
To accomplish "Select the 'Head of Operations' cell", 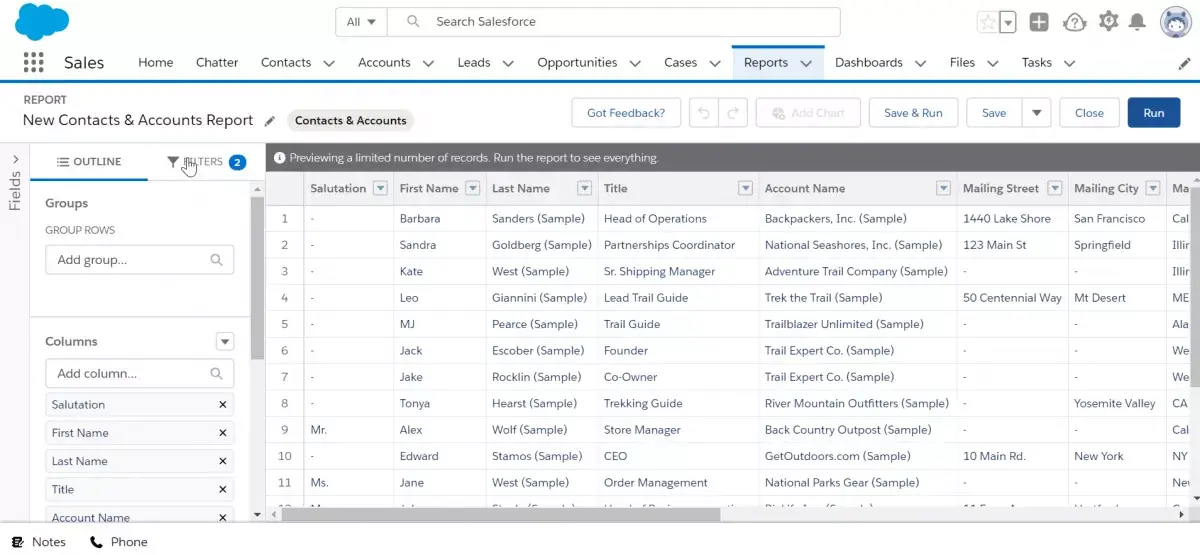I will click(676, 219).
